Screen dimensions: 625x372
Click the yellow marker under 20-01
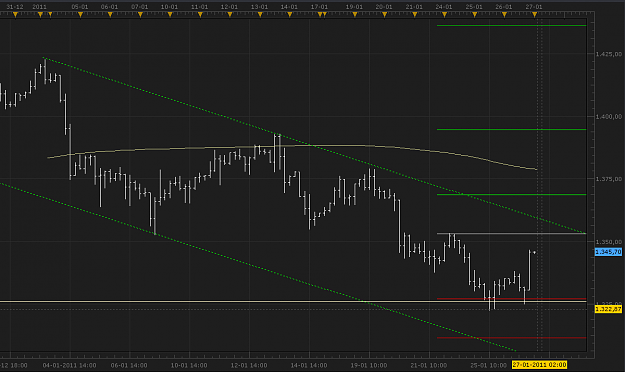[x=384, y=15]
